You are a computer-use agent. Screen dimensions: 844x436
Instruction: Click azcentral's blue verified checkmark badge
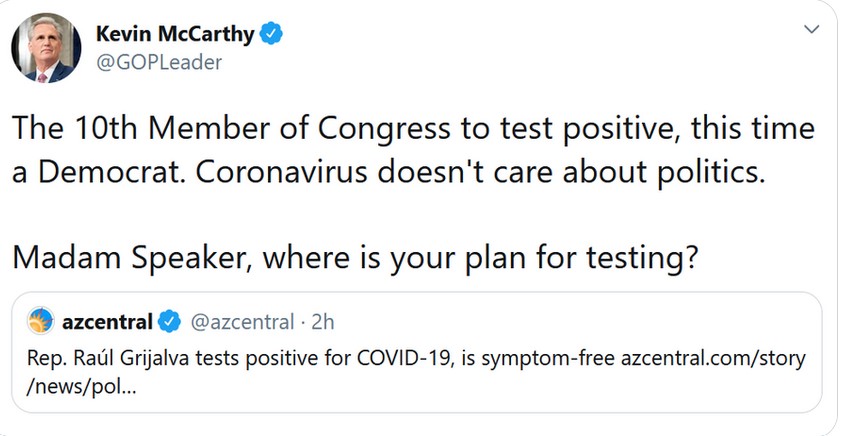click(x=169, y=322)
